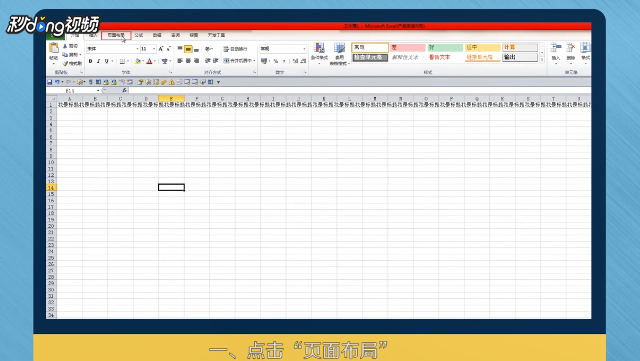Switch to the 审阅 (Review) ribbon tab
The width and height of the screenshot is (640, 361).
(176, 35)
